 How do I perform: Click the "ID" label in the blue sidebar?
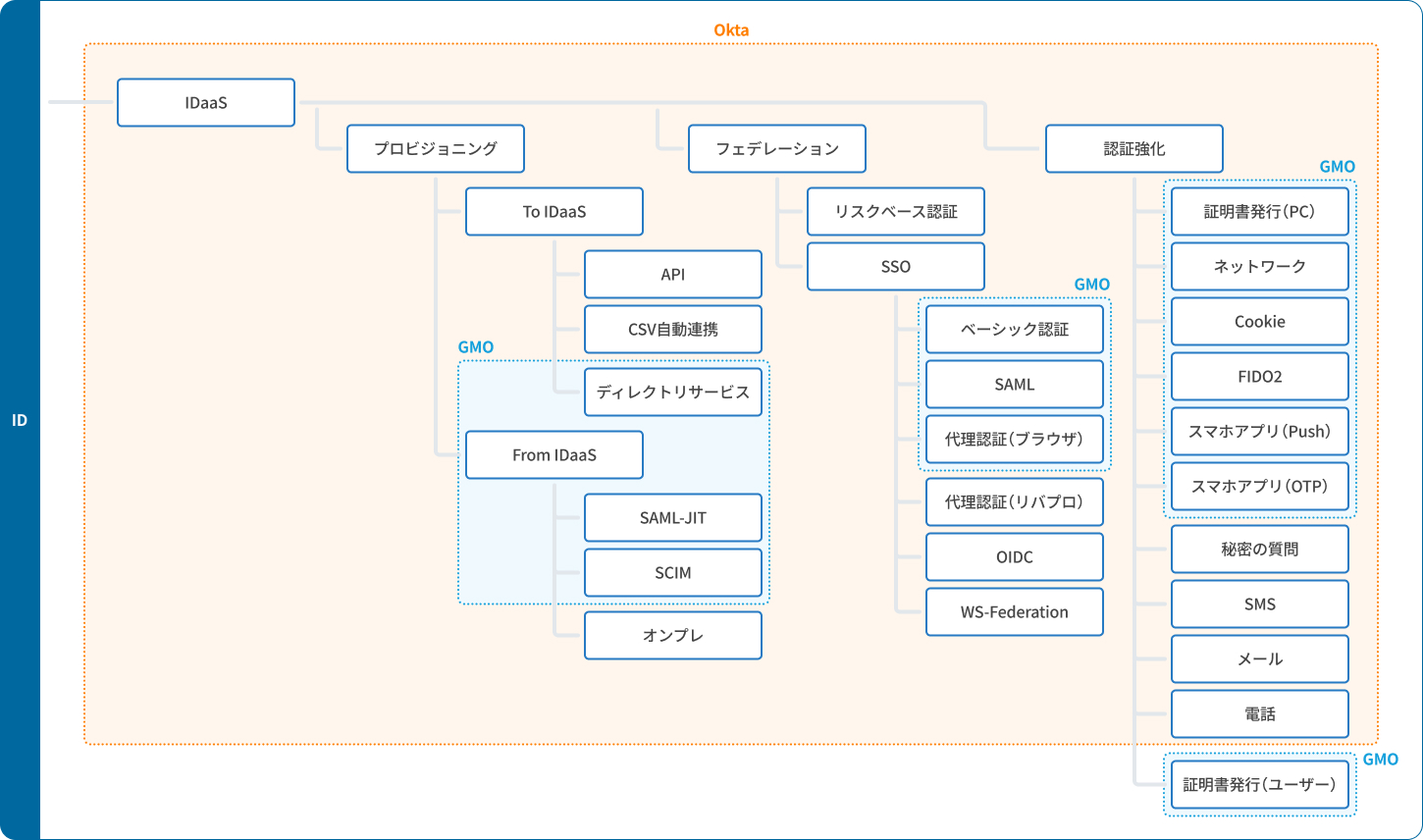click(20, 420)
